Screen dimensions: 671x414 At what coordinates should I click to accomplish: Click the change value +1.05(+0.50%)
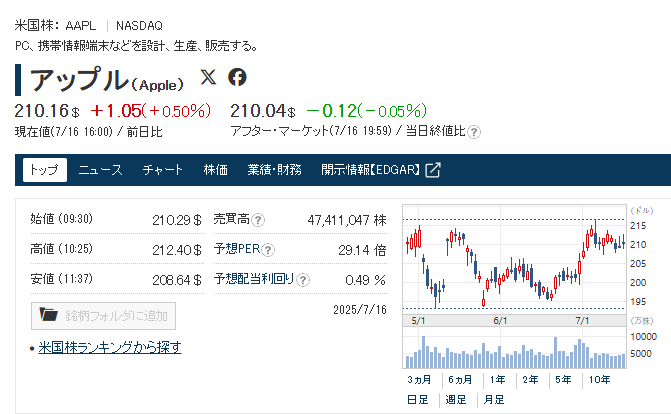151,111
